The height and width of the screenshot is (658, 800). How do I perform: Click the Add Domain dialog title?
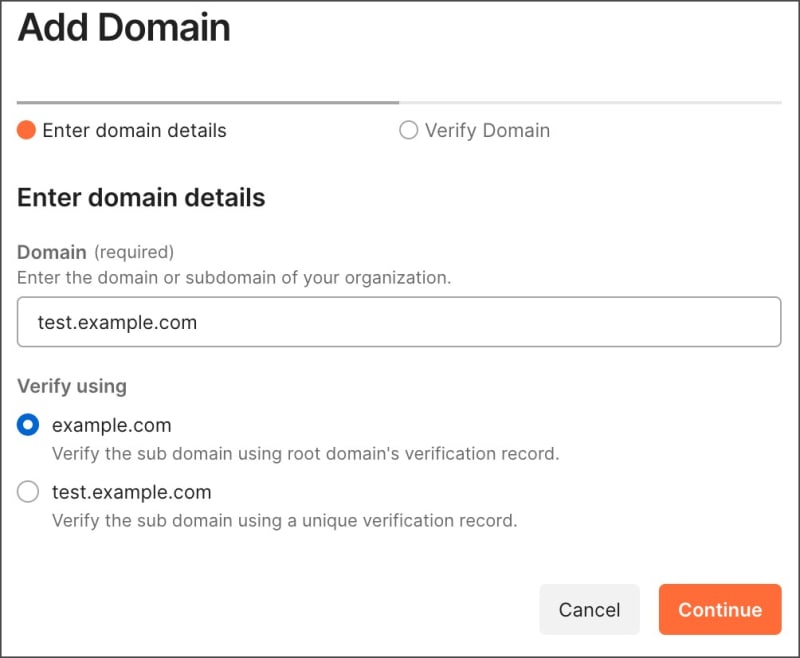point(122,27)
